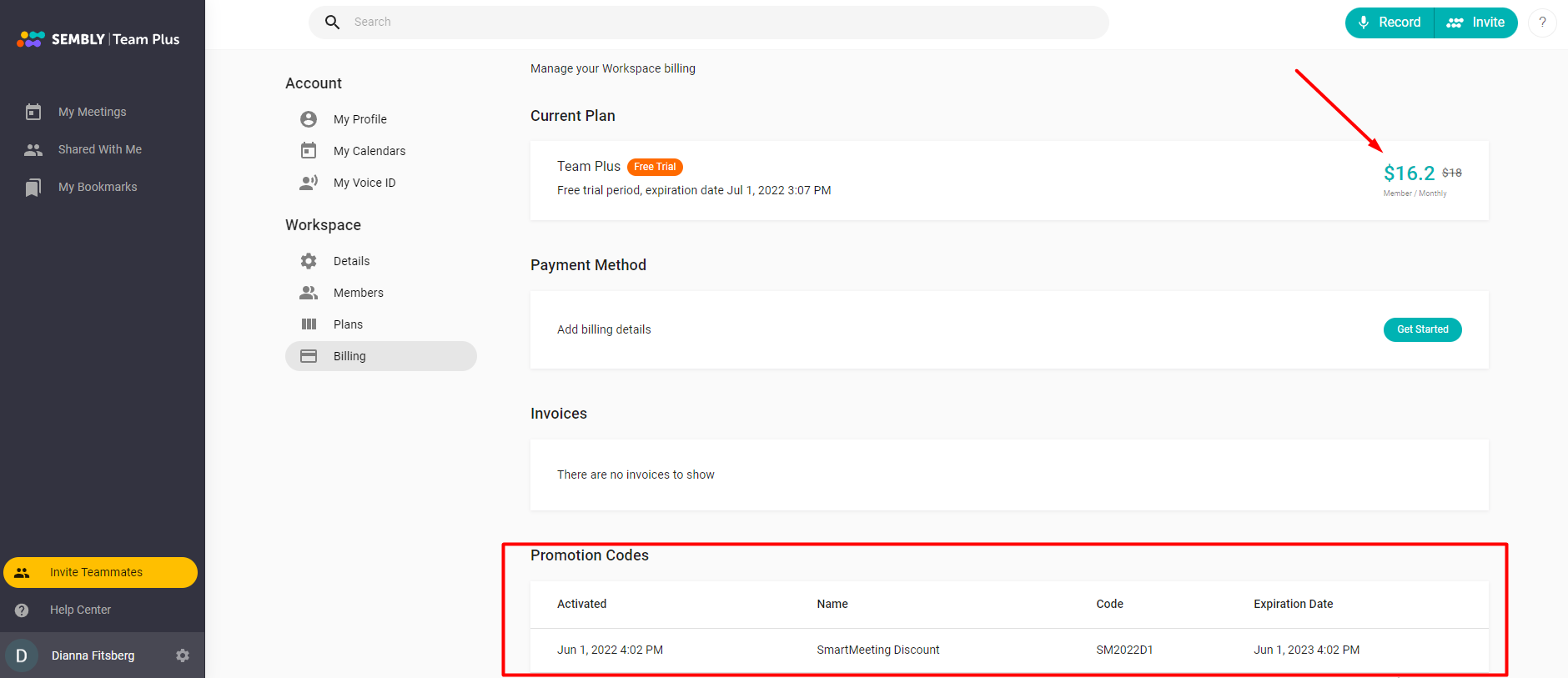1568x678 pixels.
Task: Click the Team Plus plan name
Action: point(589,167)
